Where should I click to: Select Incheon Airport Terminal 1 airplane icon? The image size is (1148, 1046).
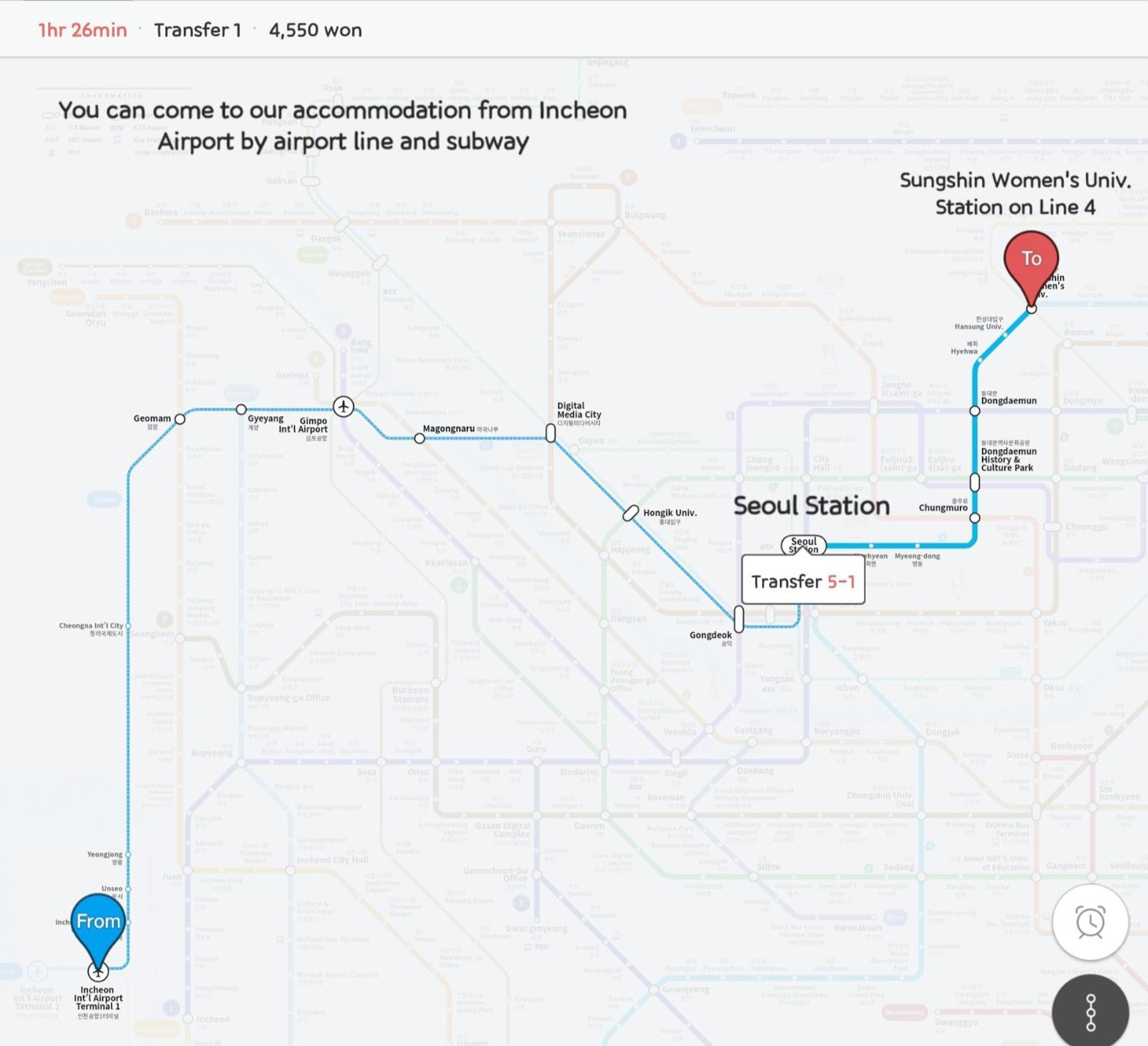(98, 971)
